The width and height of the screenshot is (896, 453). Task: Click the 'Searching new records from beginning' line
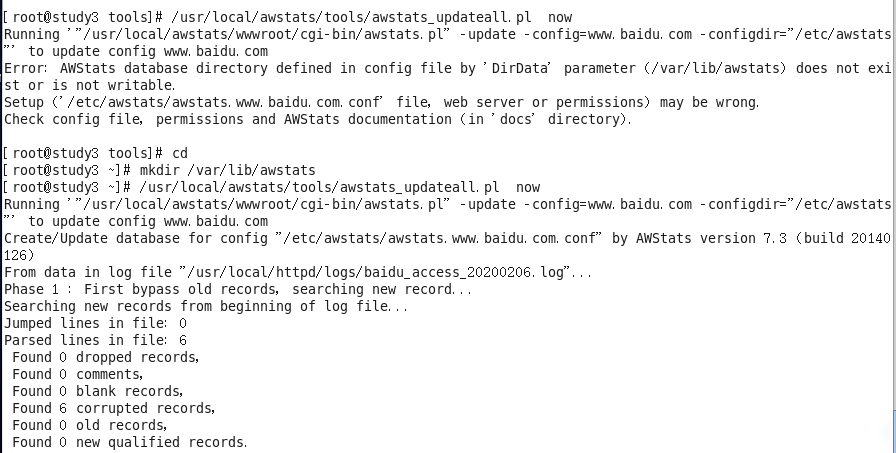tap(205, 306)
